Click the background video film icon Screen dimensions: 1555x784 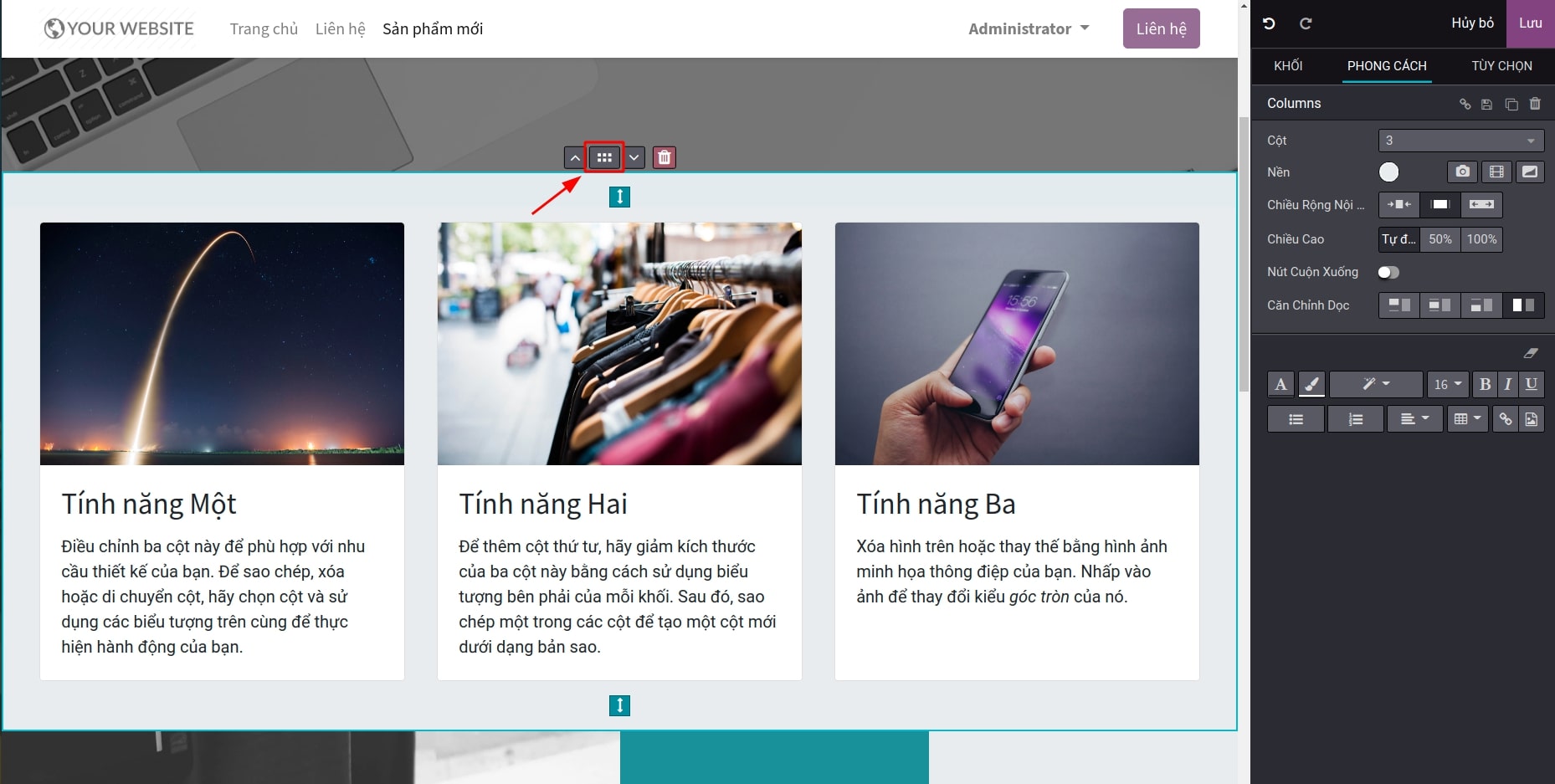[x=1496, y=172]
